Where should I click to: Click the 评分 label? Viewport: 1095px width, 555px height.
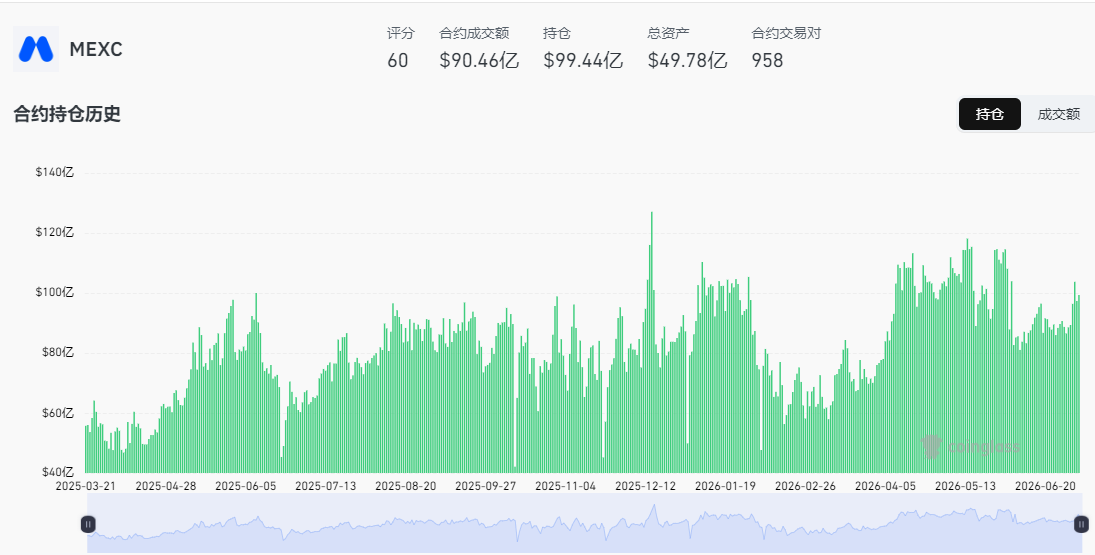pos(401,33)
